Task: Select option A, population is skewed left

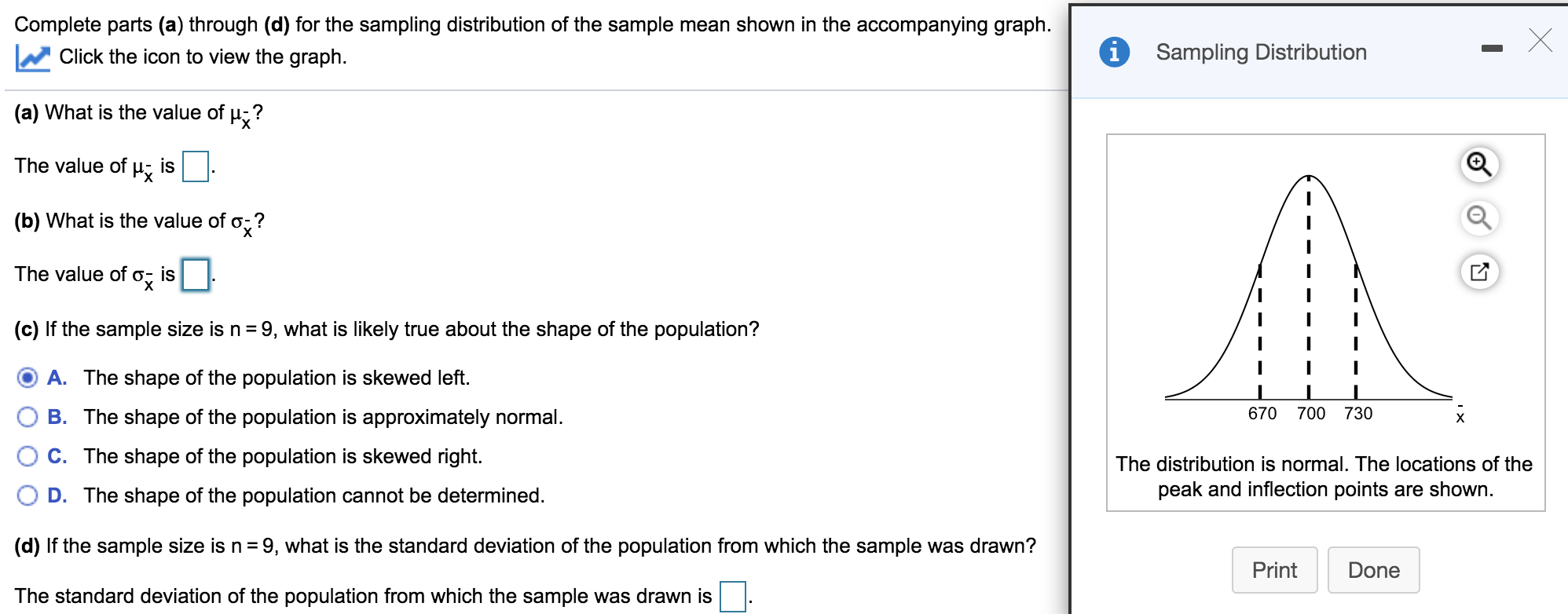Action: point(27,378)
